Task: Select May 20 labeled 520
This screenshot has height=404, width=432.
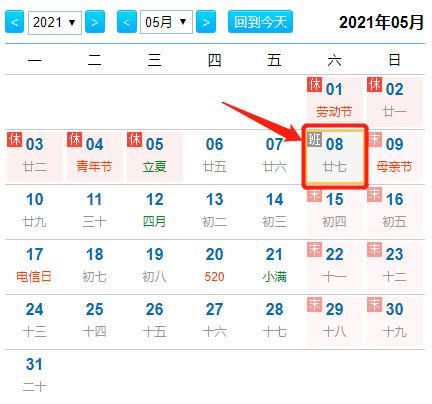Action: (x=215, y=267)
